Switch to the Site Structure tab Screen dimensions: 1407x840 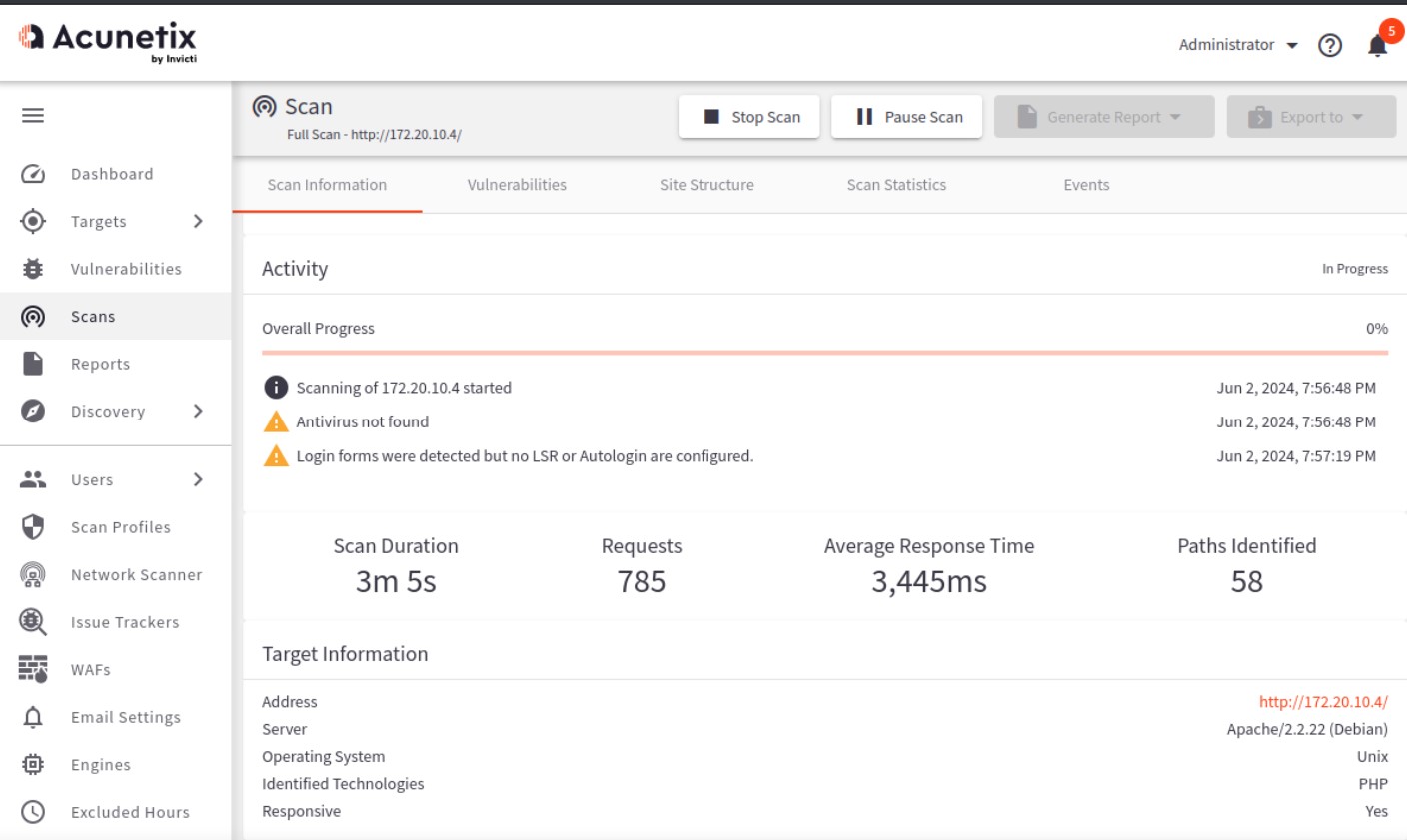pos(706,185)
